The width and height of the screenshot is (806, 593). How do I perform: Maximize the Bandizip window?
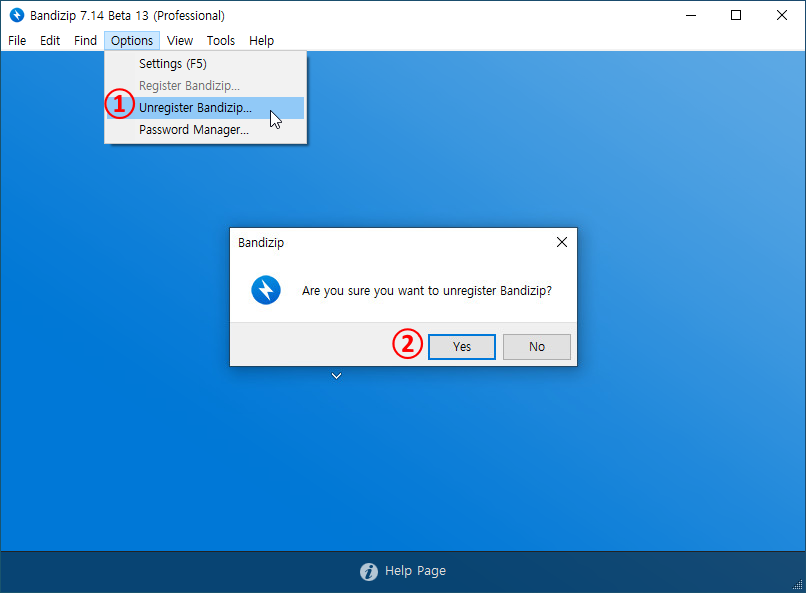[736, 15]
